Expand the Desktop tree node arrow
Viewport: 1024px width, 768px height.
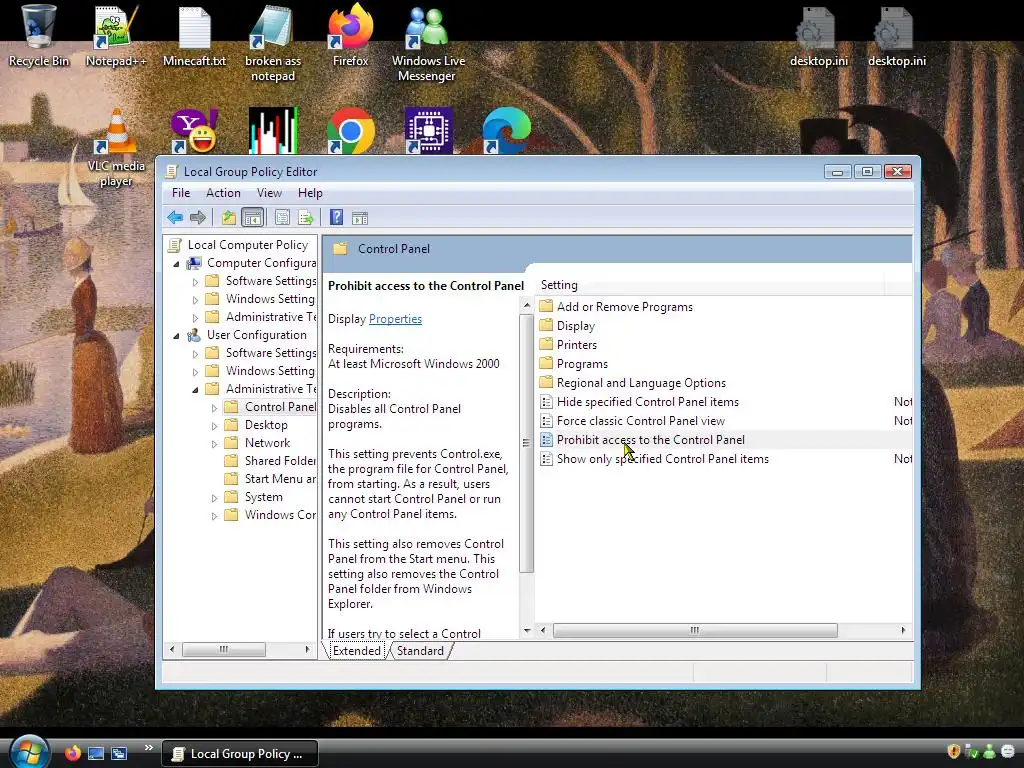coord(214,426)
